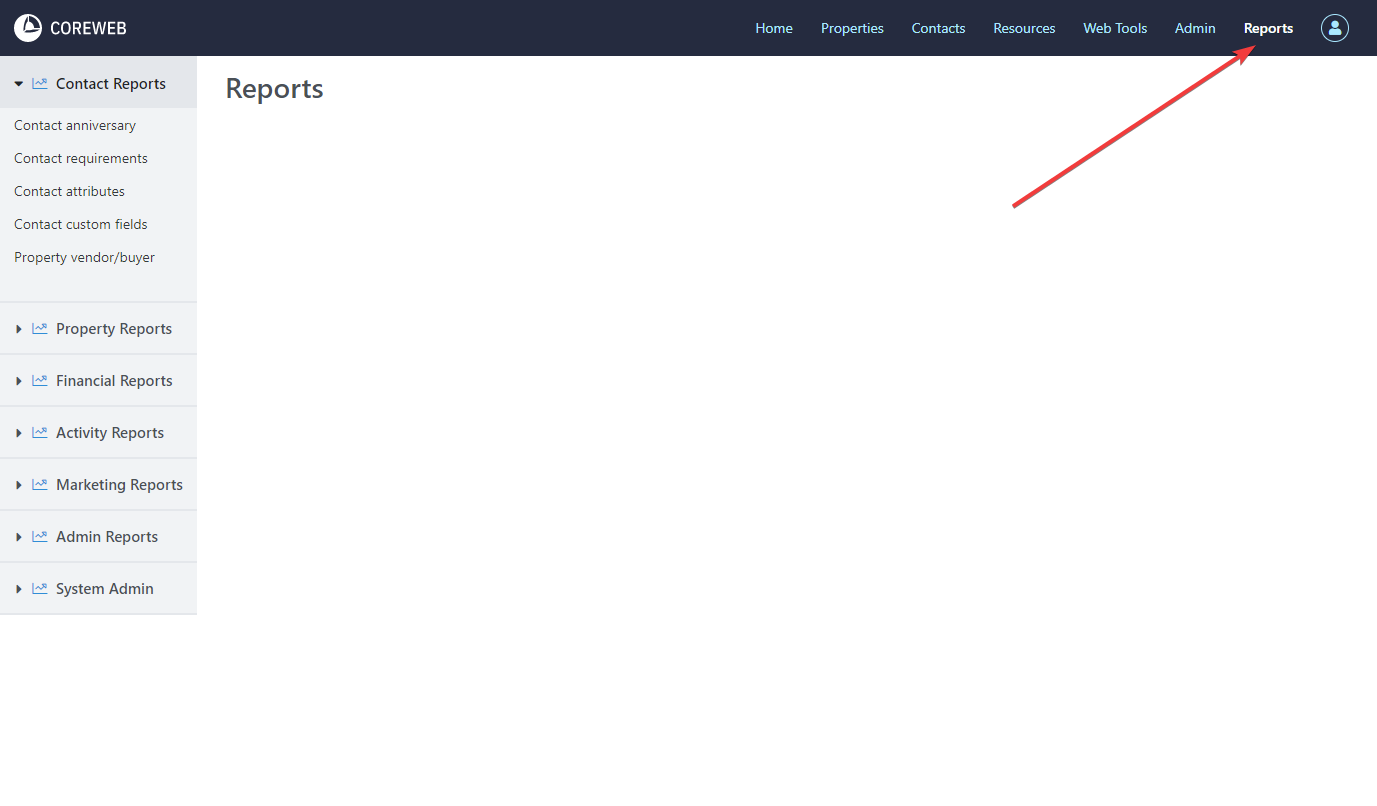Expand the Financial Reports arrow

click(19, 381)
